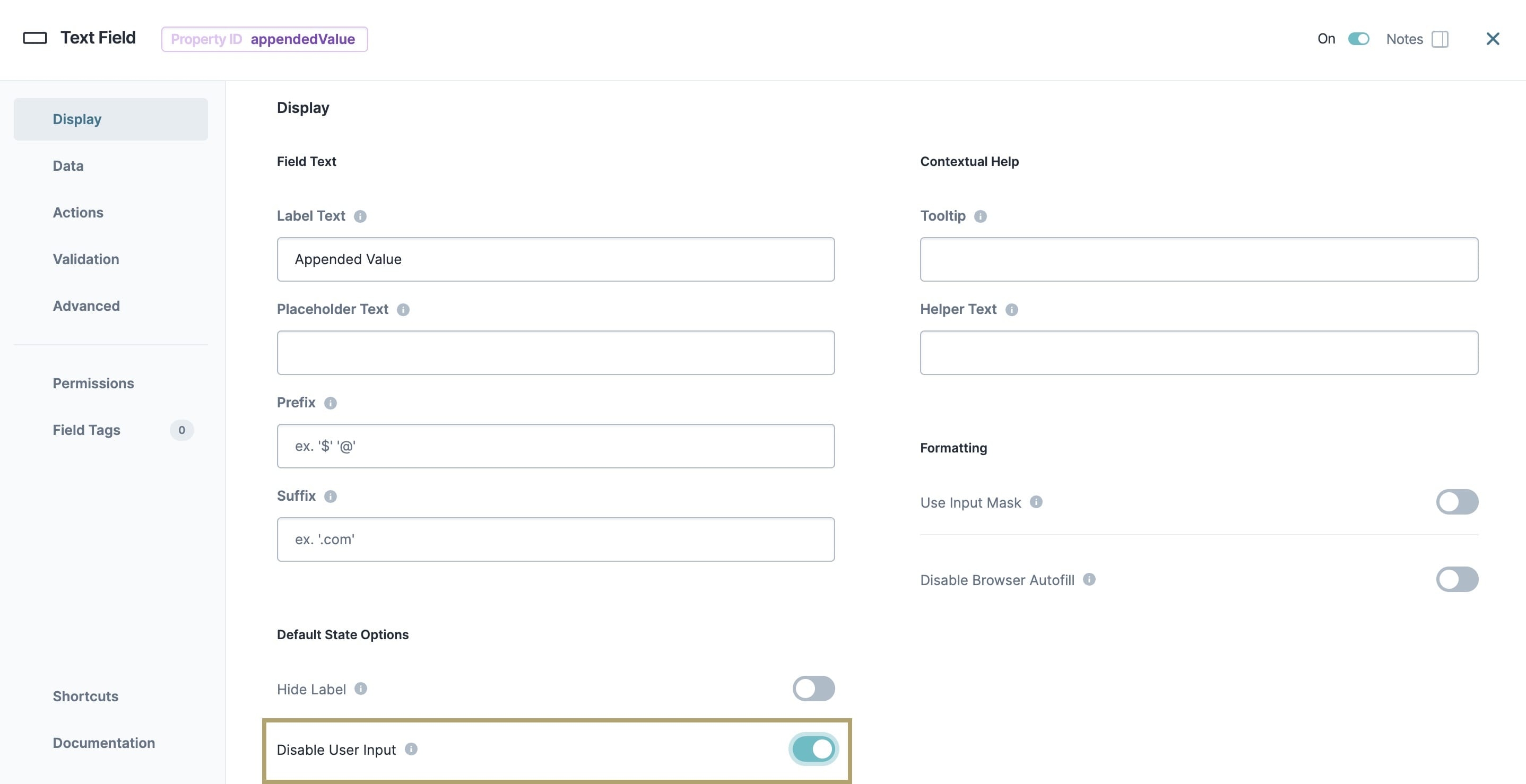Click the Tooltip info icon
The width and height of the screenshot is (1526, 784).
(x=981, y=217)
